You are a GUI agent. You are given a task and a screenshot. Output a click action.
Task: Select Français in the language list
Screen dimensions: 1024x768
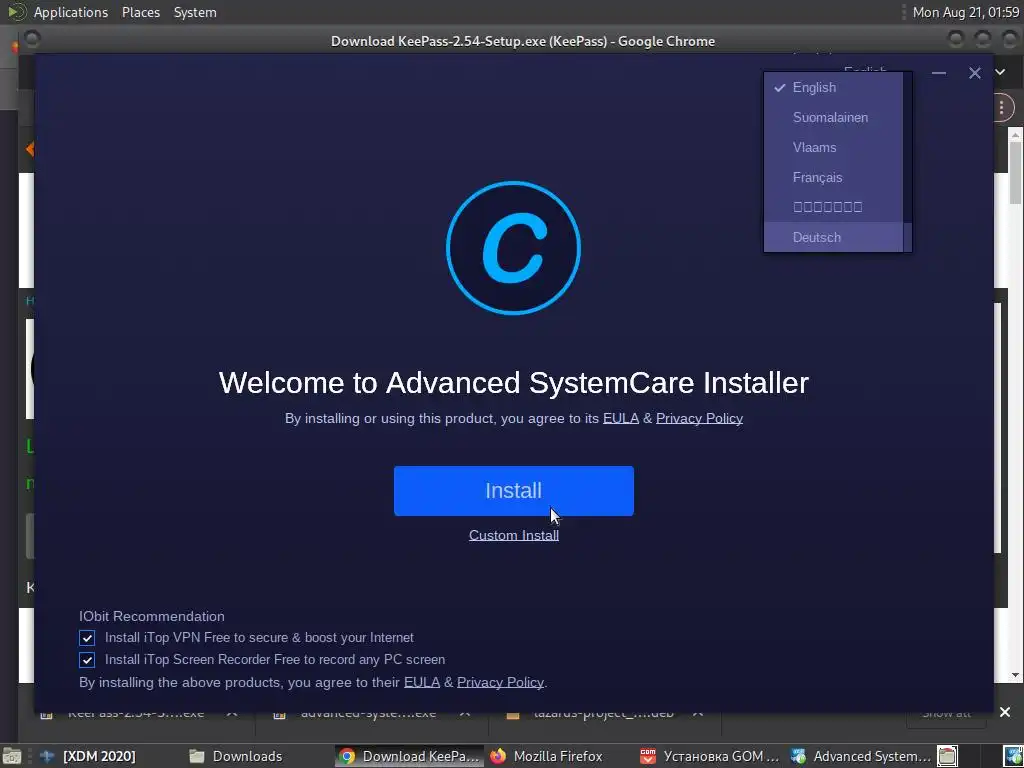833,178
